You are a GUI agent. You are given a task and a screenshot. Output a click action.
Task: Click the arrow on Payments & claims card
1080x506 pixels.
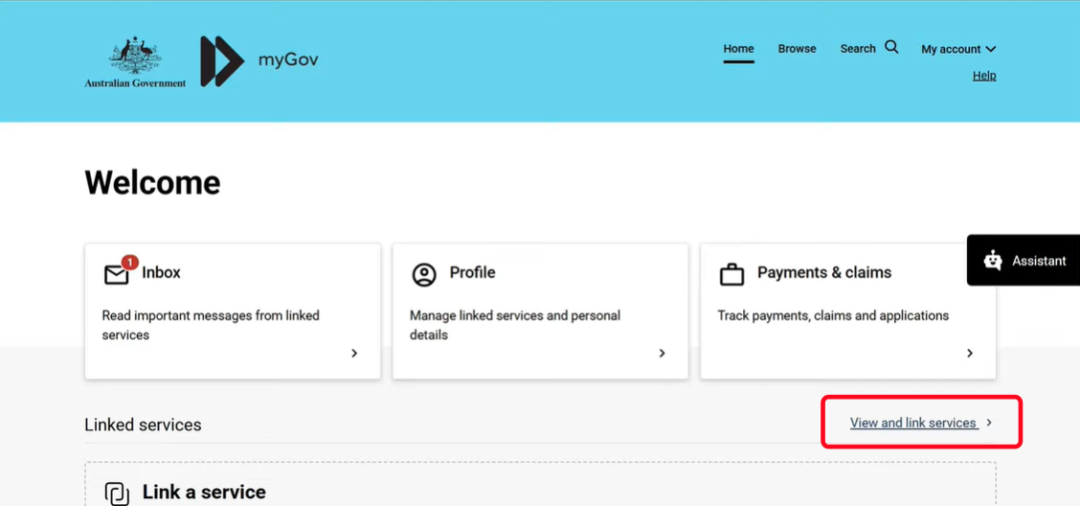click(970, 353)
